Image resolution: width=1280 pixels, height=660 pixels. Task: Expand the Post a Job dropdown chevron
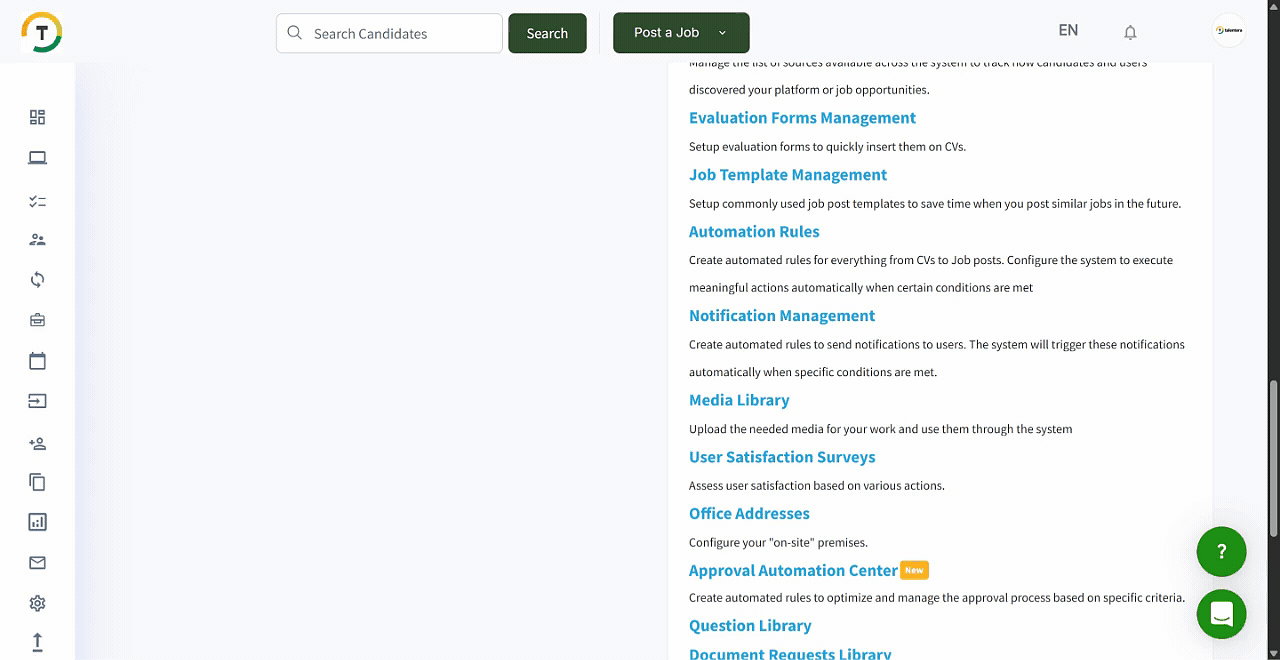(x=722, y=32)
